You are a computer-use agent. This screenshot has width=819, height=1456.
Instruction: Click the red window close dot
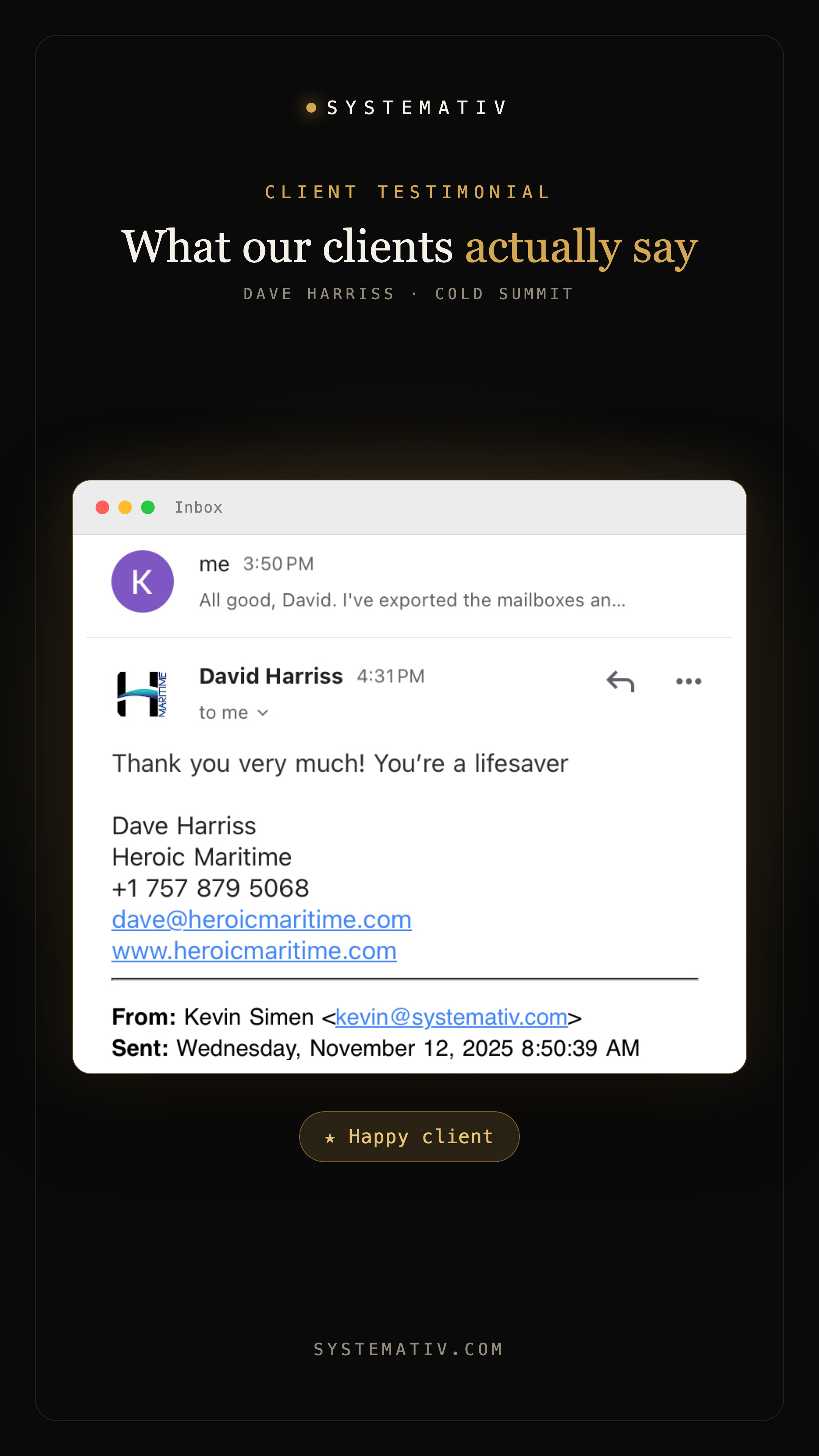(102, 508)
